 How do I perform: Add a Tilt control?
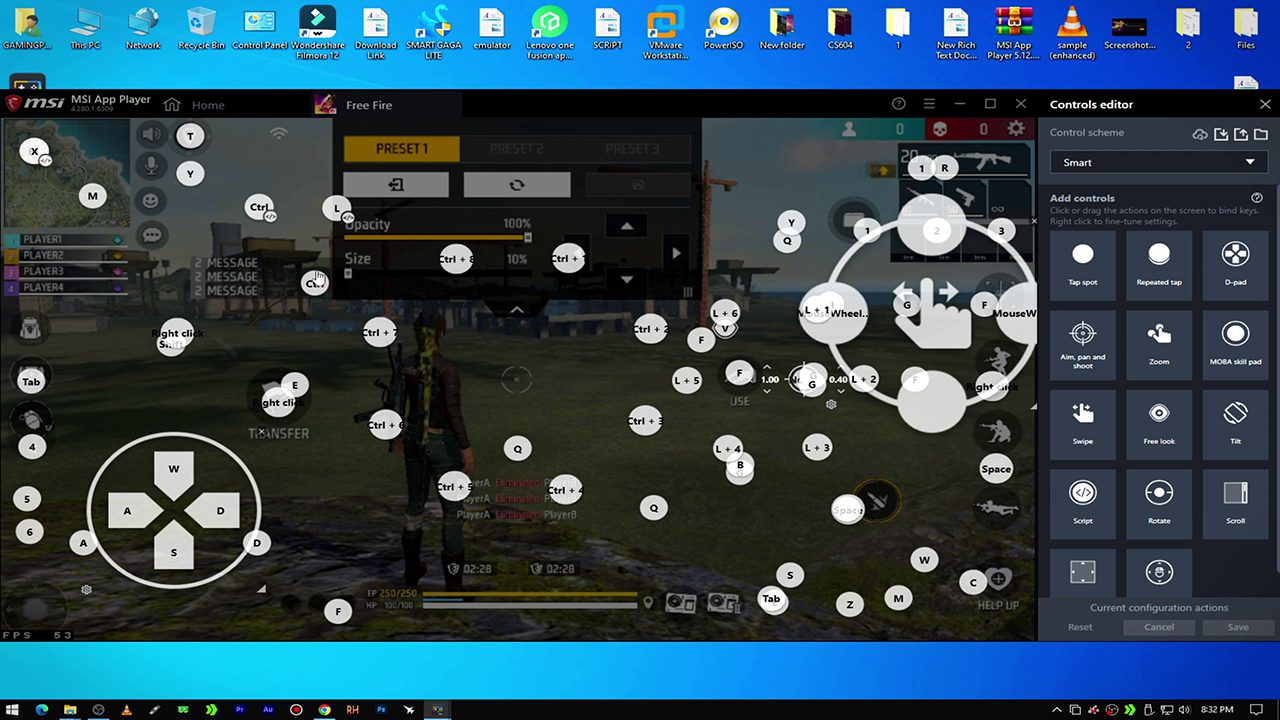tap(1235, 422)
